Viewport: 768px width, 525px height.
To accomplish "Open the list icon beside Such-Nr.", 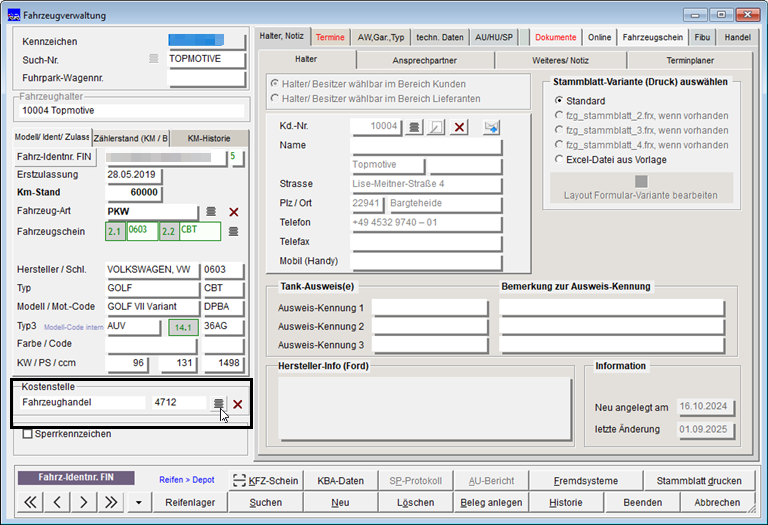I will [154, 59].
